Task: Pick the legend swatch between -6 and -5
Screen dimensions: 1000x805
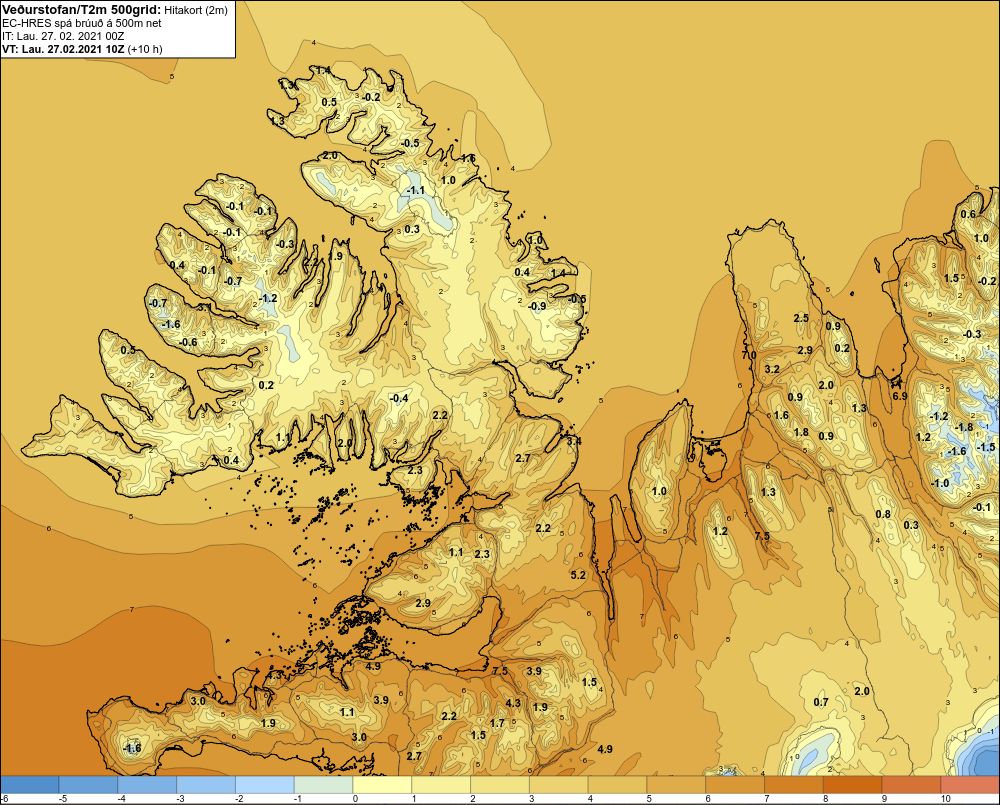Action: pyautogui.click(x=29, y=784)
